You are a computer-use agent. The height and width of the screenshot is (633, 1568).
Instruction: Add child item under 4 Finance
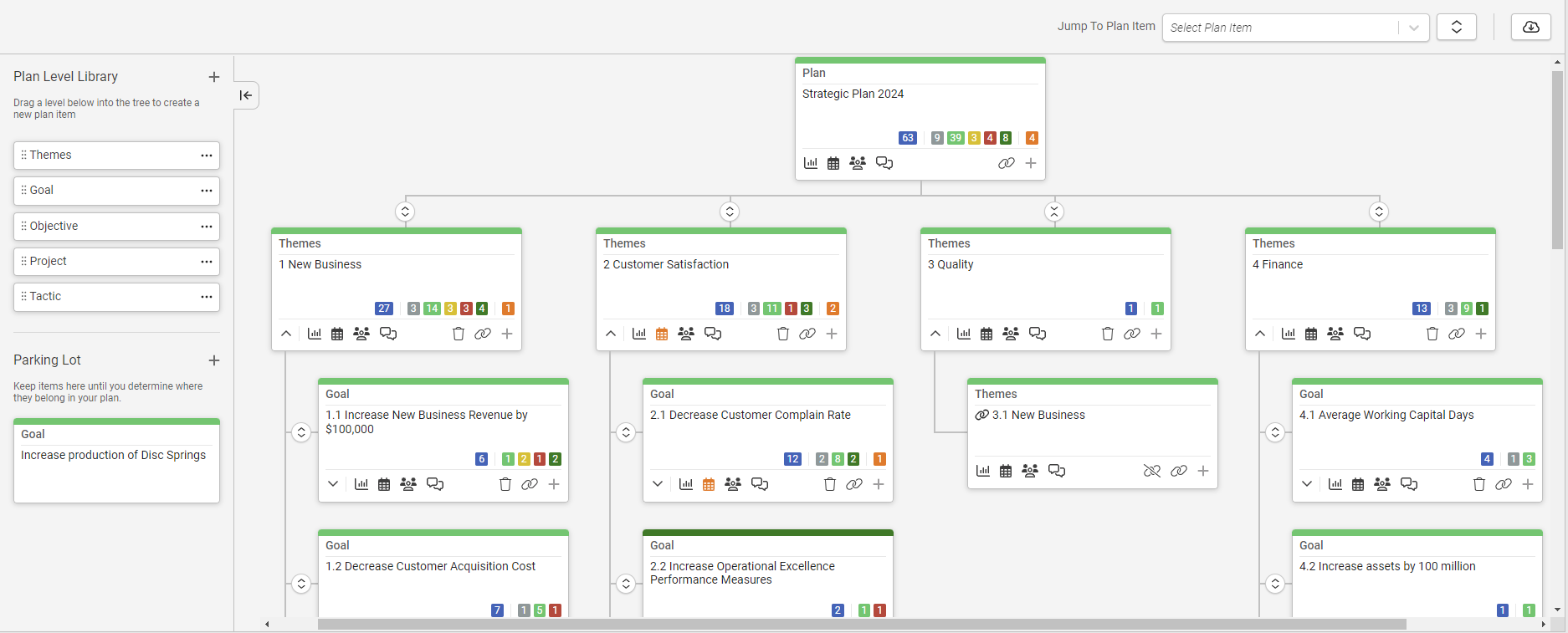1481,334
